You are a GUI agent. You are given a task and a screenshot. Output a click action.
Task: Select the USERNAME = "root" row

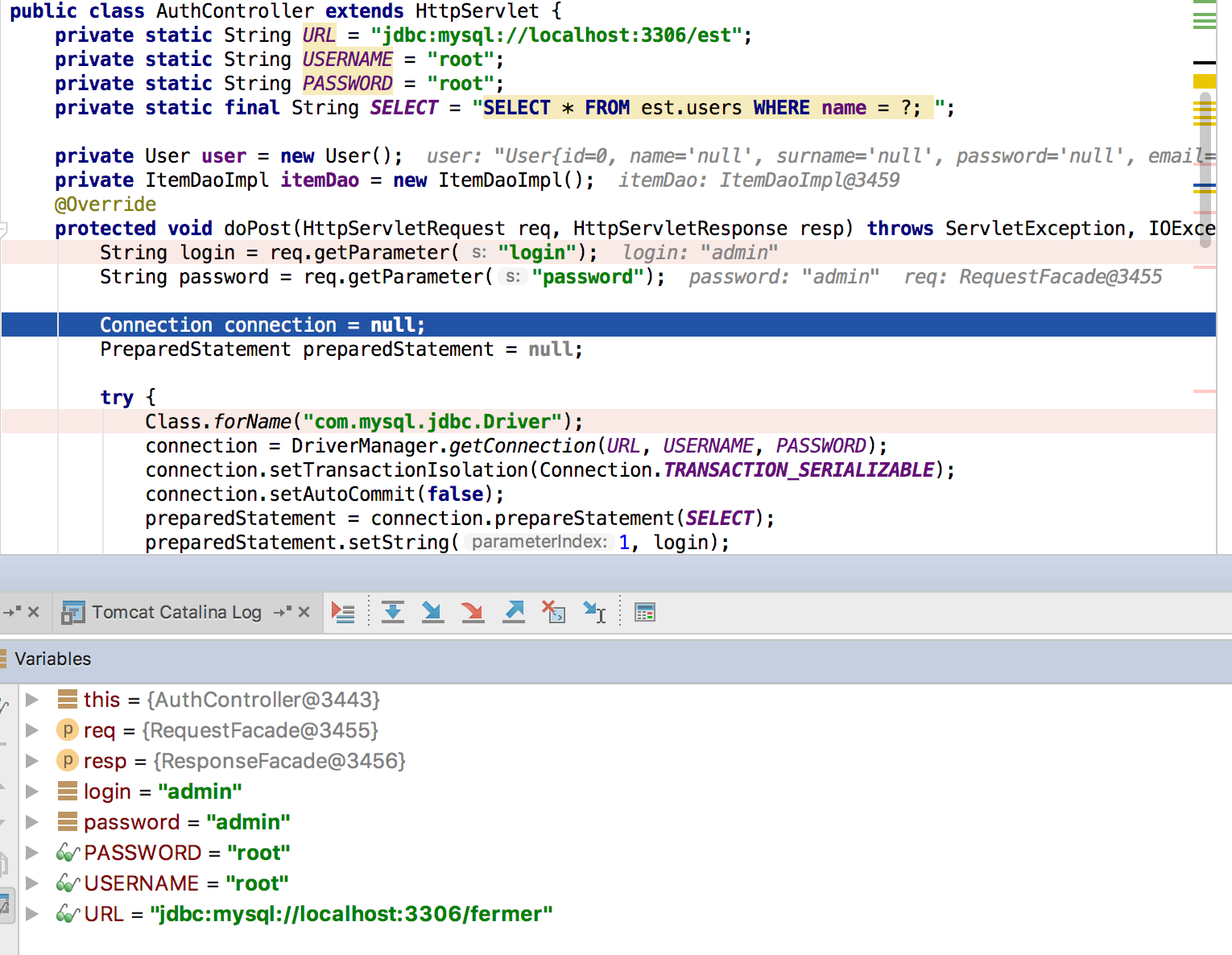coord(625,883)
